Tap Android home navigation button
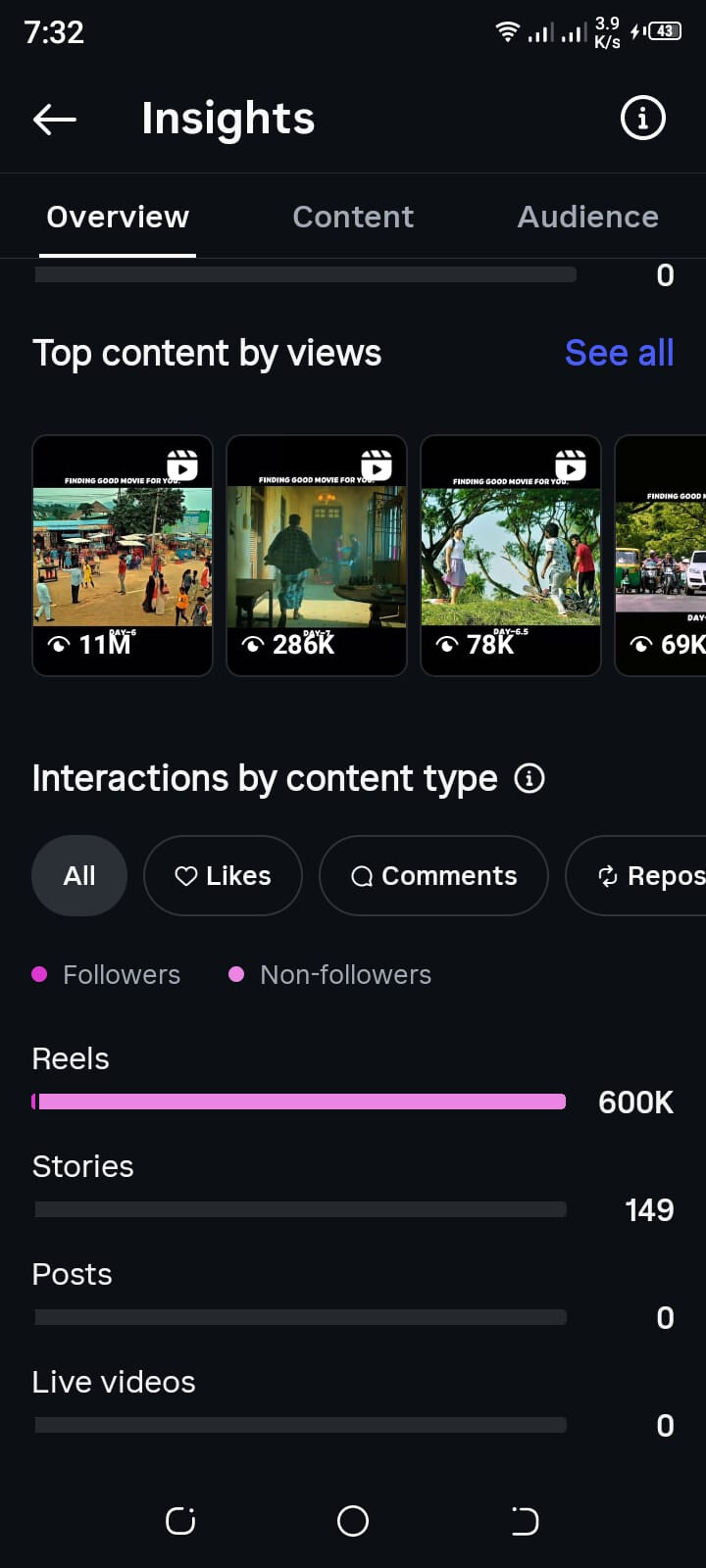The width and height of the screenshot is (706, 1568). click(353, 1521)
